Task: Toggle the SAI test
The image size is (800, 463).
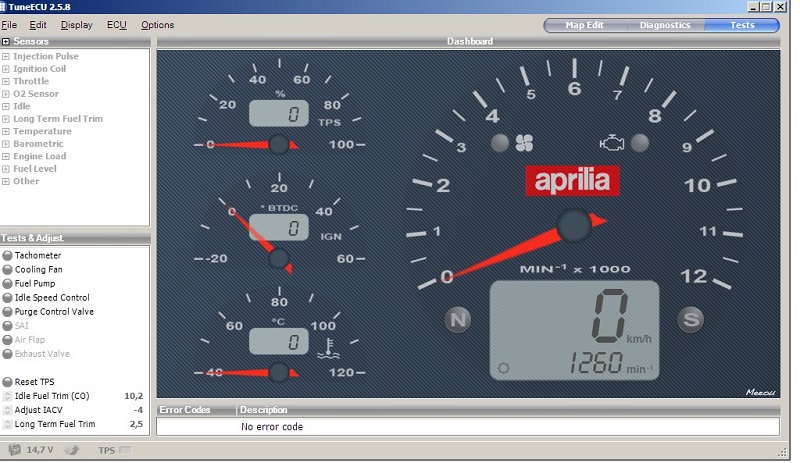Action: click(x=7, y=326)
